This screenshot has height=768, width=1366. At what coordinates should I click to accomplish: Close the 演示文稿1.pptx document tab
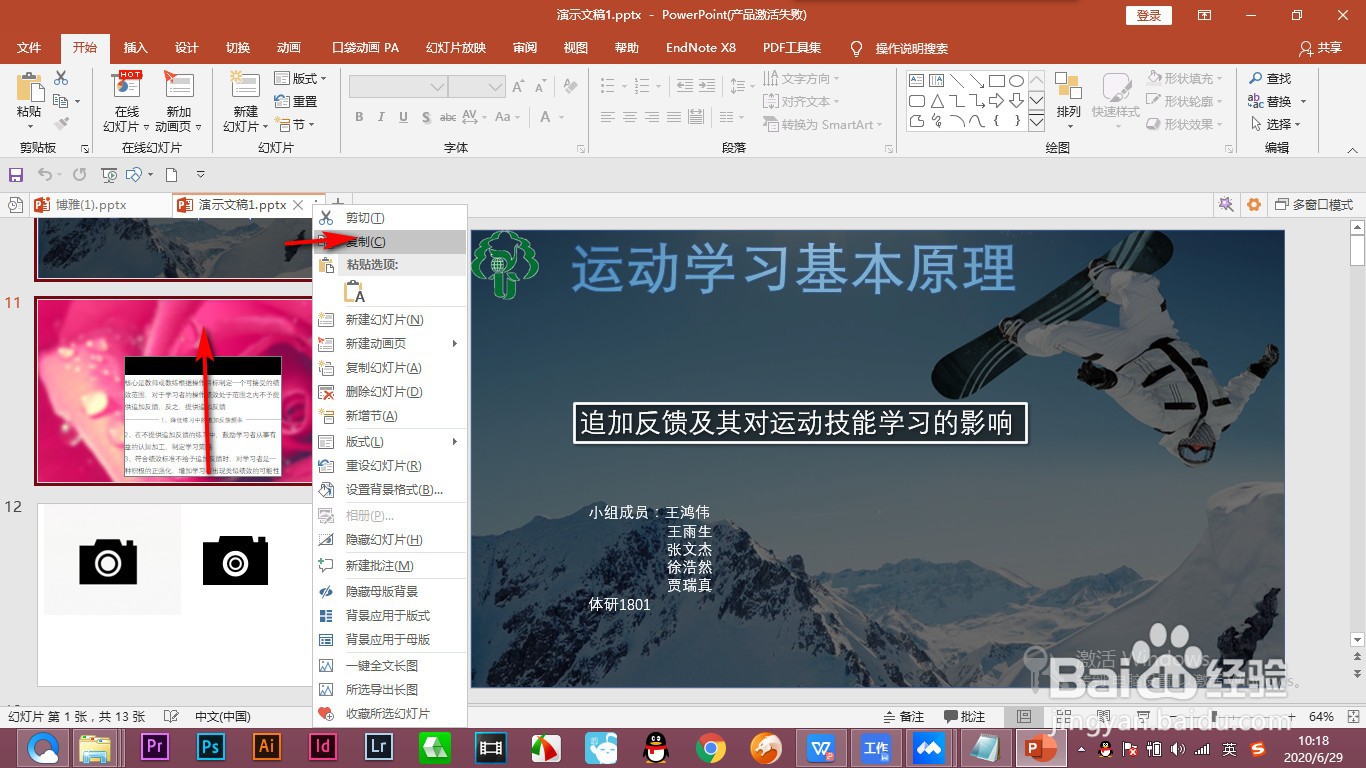[x=297, y=204]
